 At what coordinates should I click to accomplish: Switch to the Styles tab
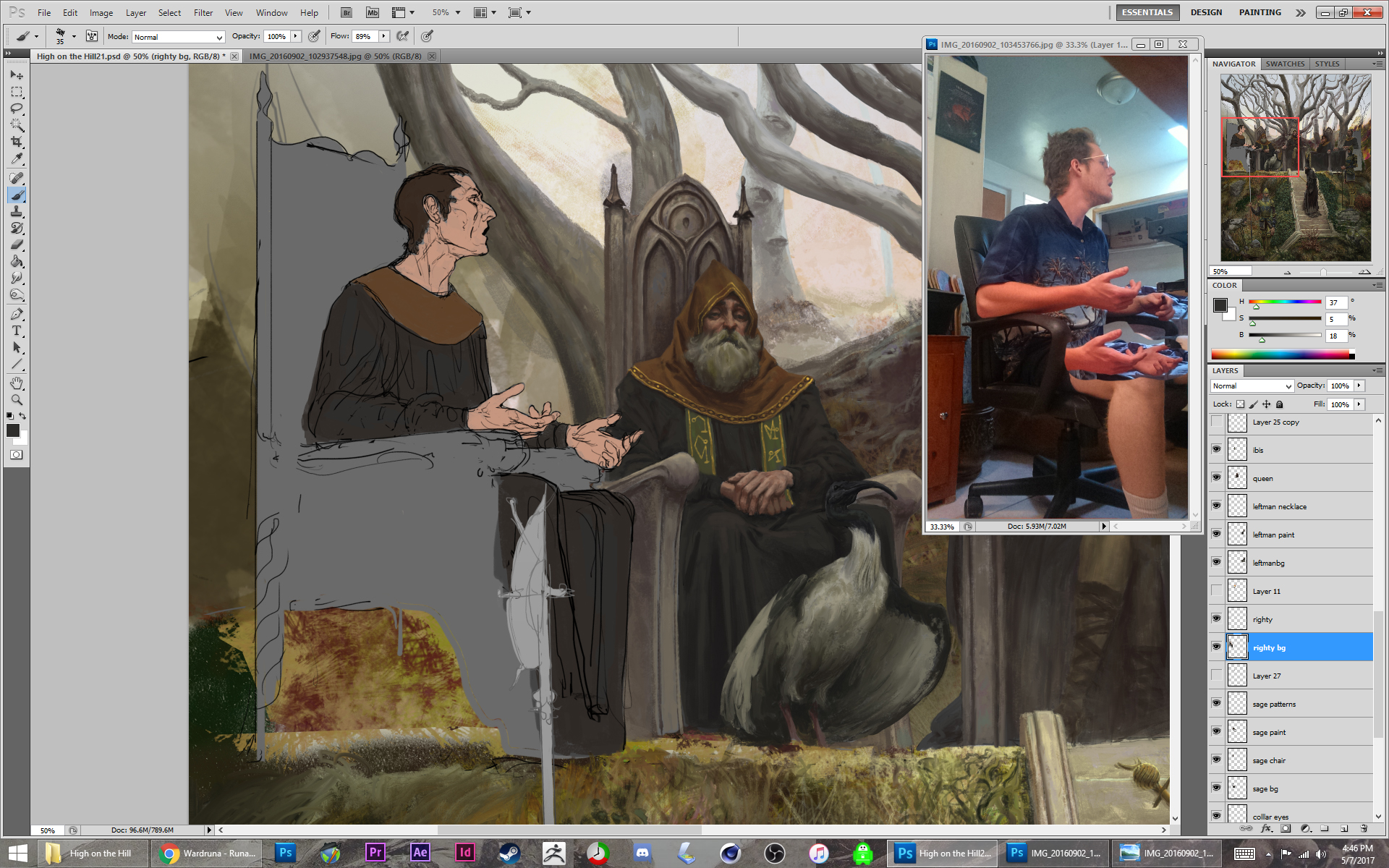point(1327,64)
